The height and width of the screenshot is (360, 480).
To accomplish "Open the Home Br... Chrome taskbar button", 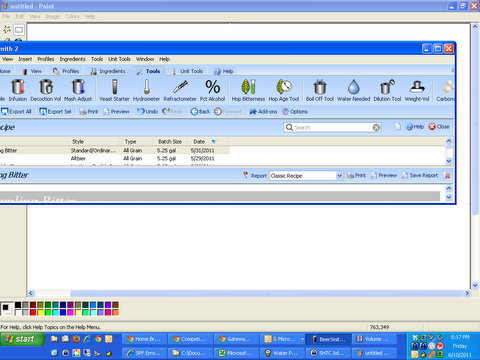I will coord(144,339).
